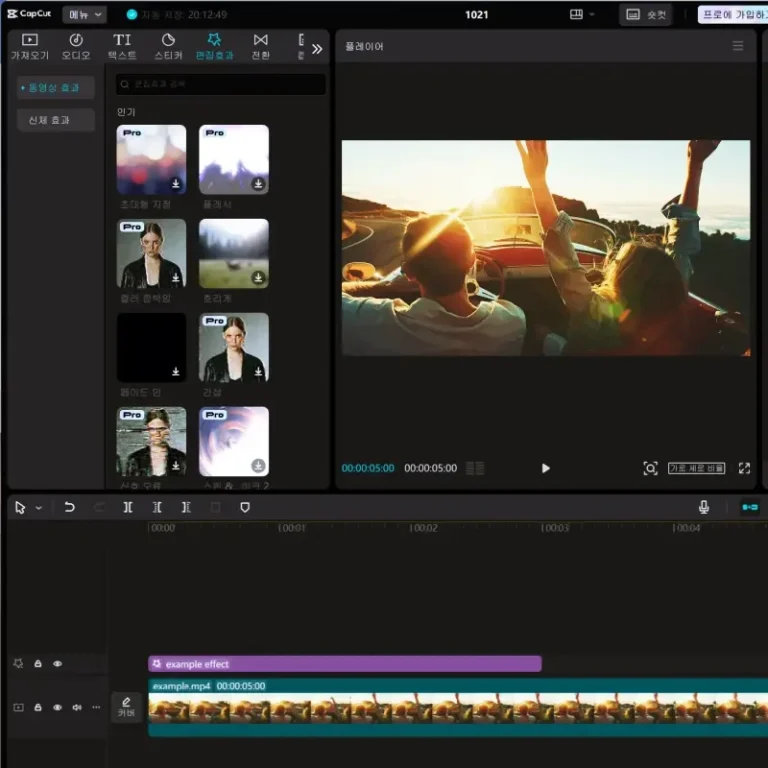
Task: Click the 프로에 가입하기 join Pro button
Action: coord(733,15)
